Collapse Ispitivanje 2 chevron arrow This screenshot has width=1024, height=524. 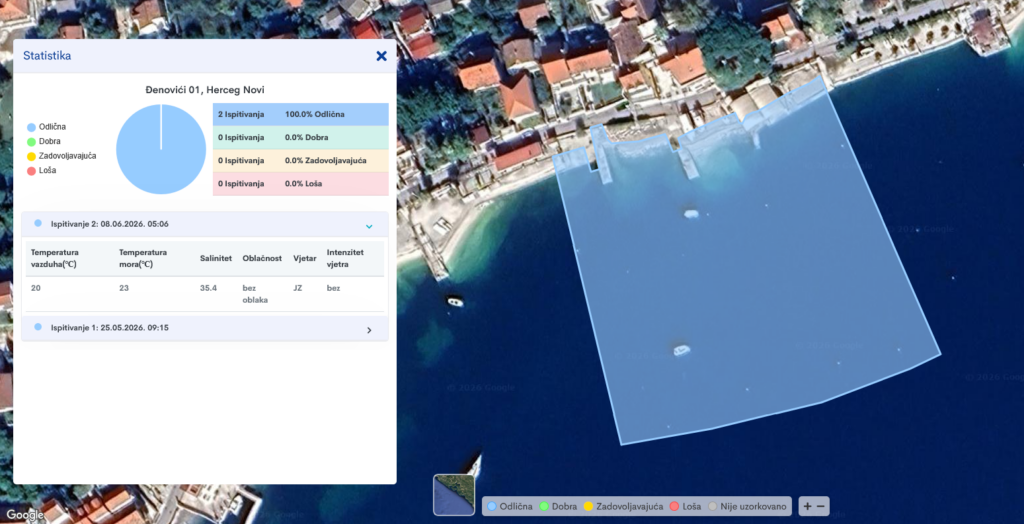[x=369, y=226]
